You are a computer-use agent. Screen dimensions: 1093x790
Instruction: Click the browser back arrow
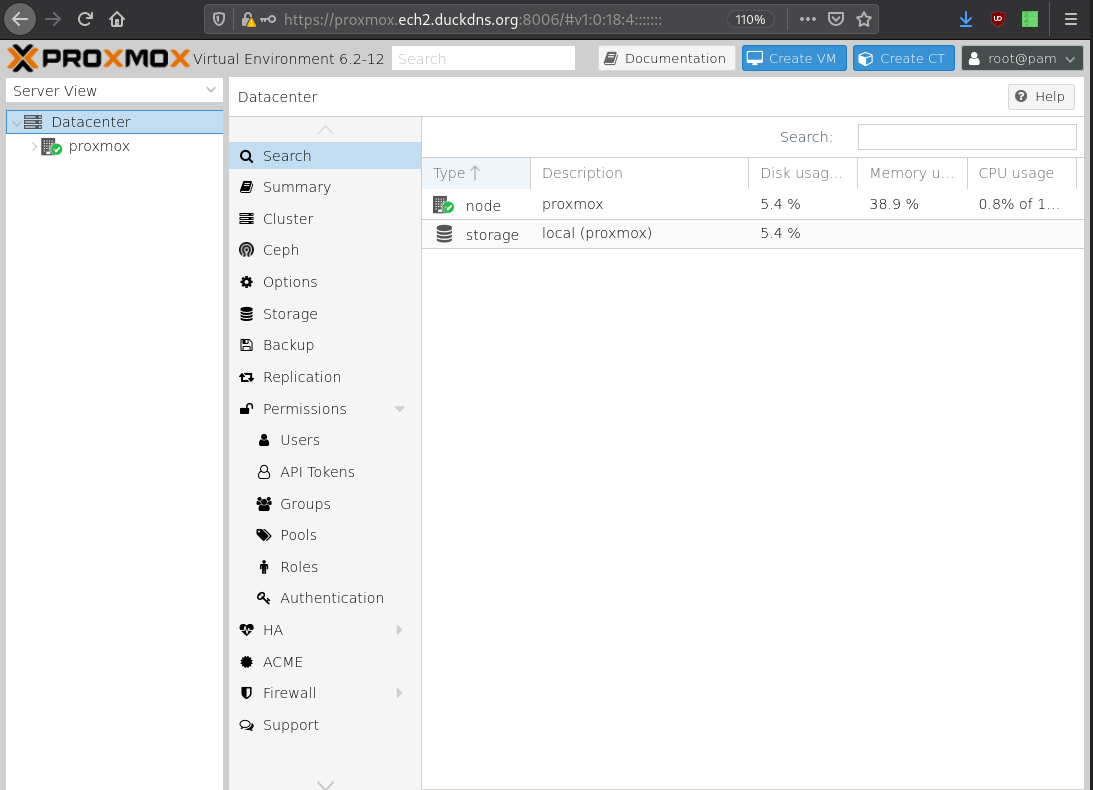(x=20, y=19)
